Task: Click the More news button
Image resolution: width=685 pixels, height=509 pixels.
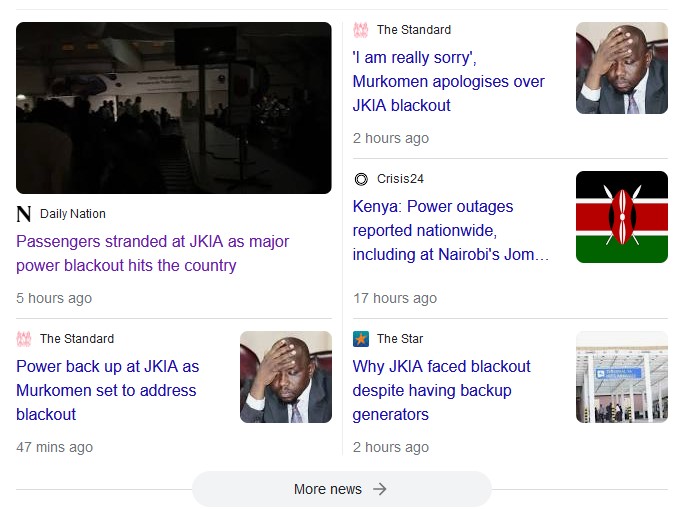Action: coord(342,489)
